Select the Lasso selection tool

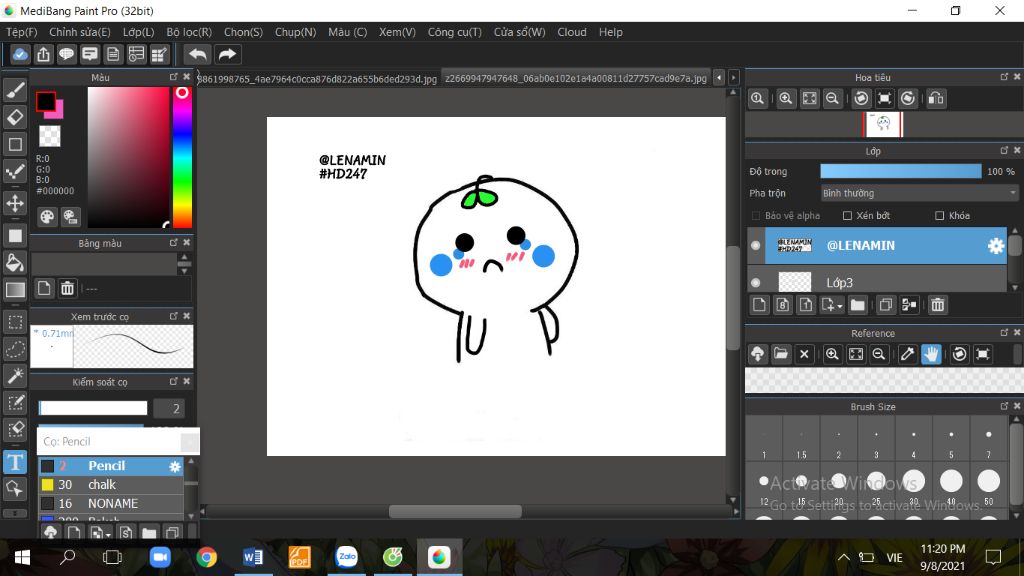click(x=15, y=349)
